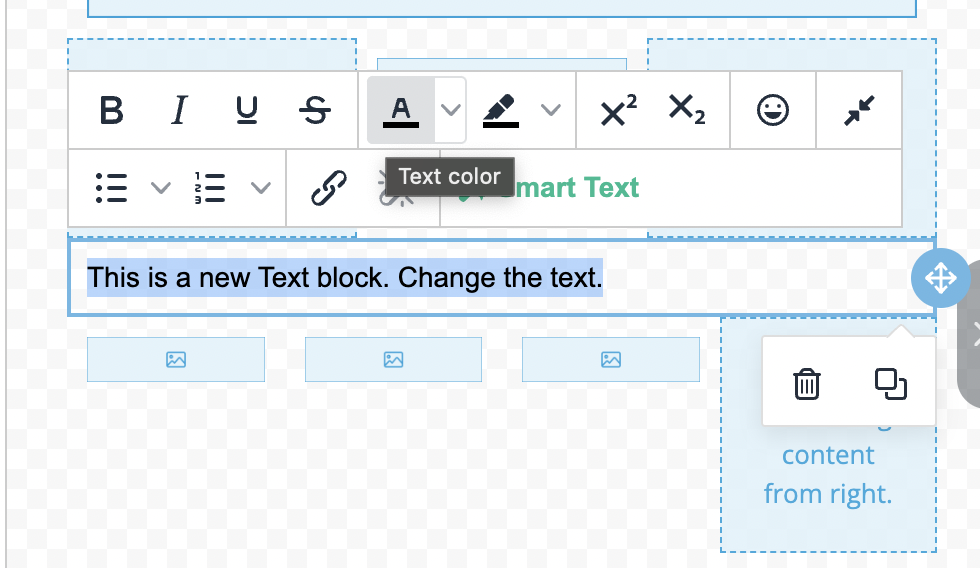Expand the highlight color dropdown
The height and width of the screenshot is (568, 980).
(x=551, y=110)
